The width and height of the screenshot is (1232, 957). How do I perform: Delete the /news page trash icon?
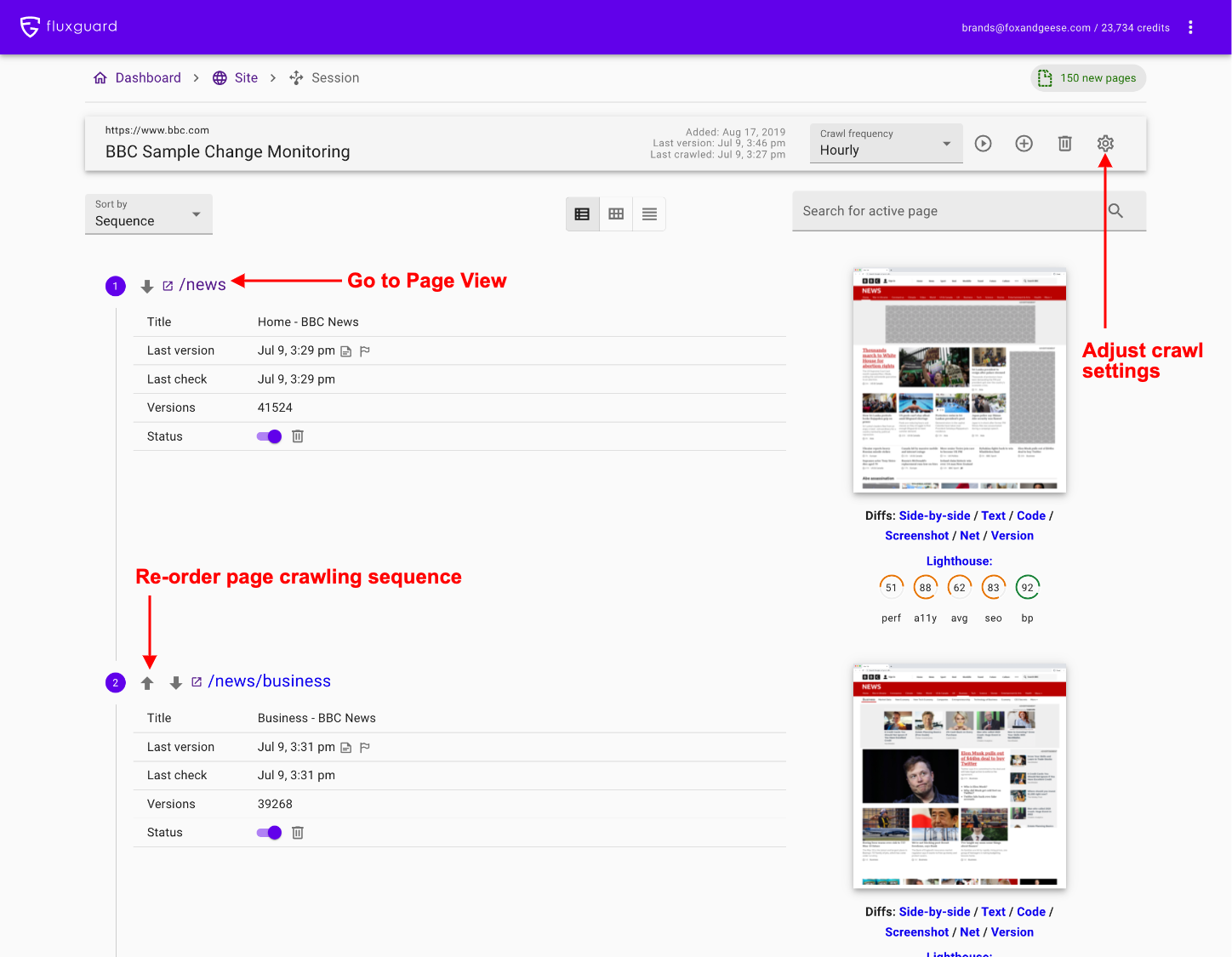(x=298, y=436)
